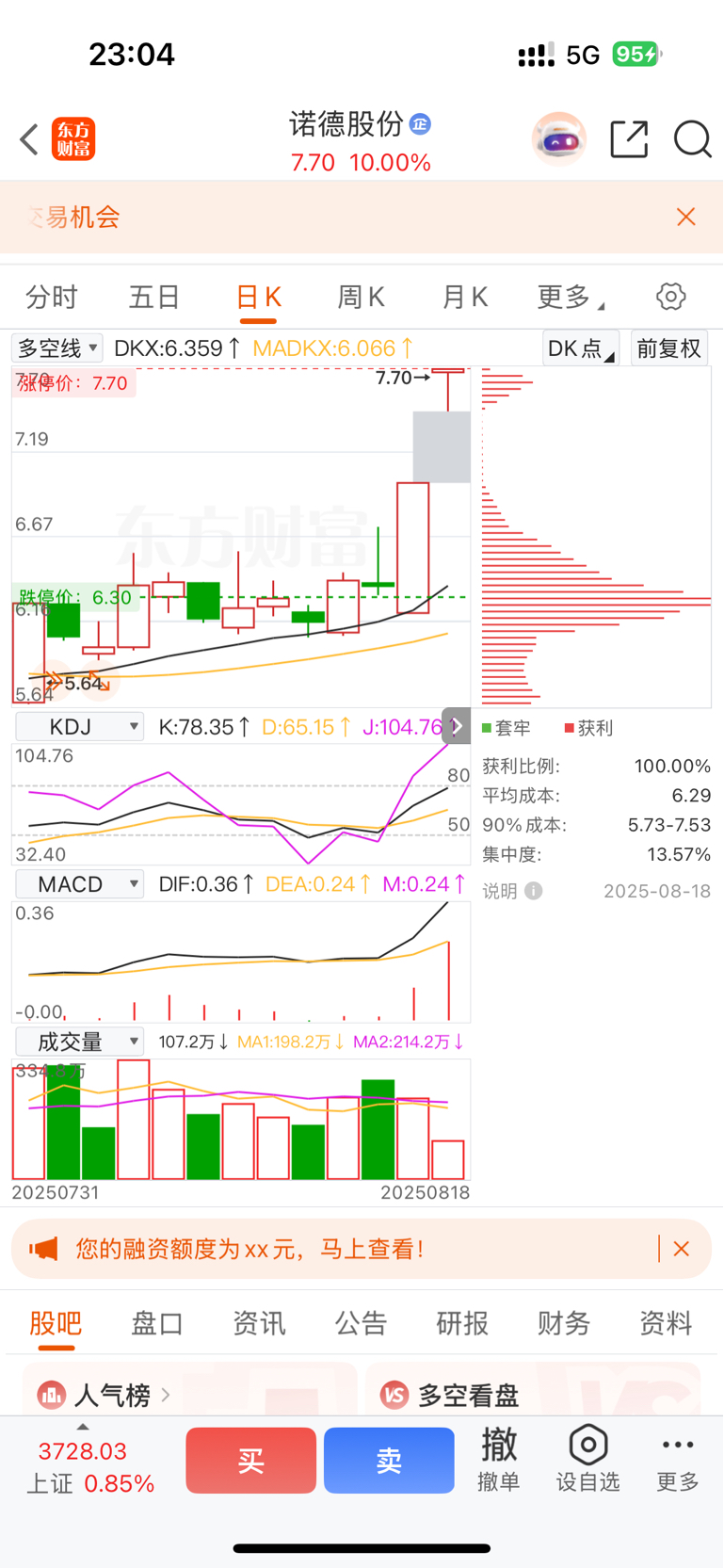Open the search magnifier icon
Image resolution: width=724 pixels, height=1568 pixels.
click(692, 139)
